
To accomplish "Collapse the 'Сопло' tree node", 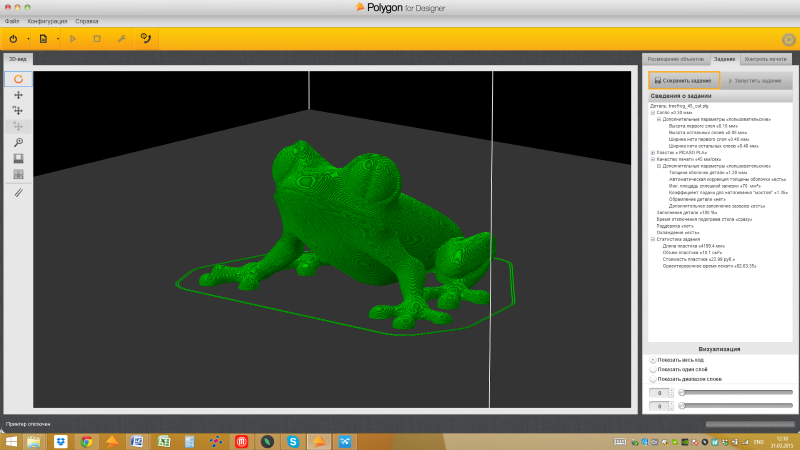I will tap(653, 113).
